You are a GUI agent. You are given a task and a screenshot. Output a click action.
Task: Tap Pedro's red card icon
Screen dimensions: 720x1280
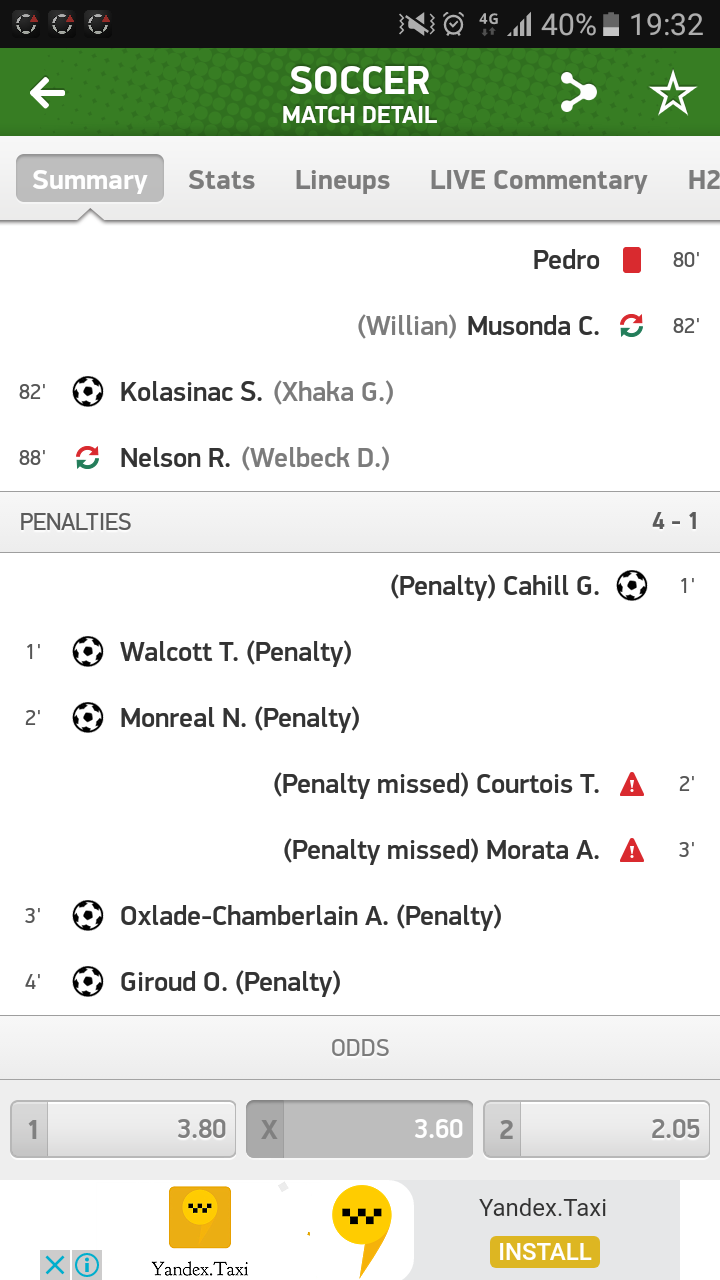point(631,260)
